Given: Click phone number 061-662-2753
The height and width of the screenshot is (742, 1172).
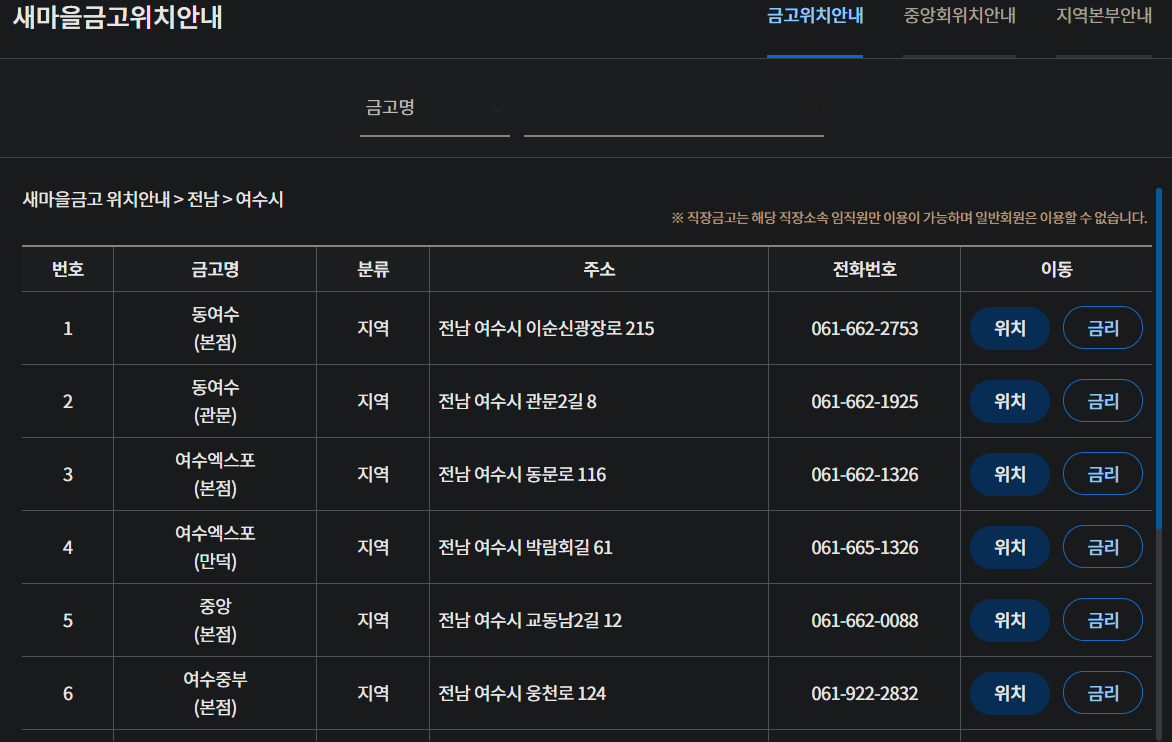Looking at the screenshot, I should point(865,329).
